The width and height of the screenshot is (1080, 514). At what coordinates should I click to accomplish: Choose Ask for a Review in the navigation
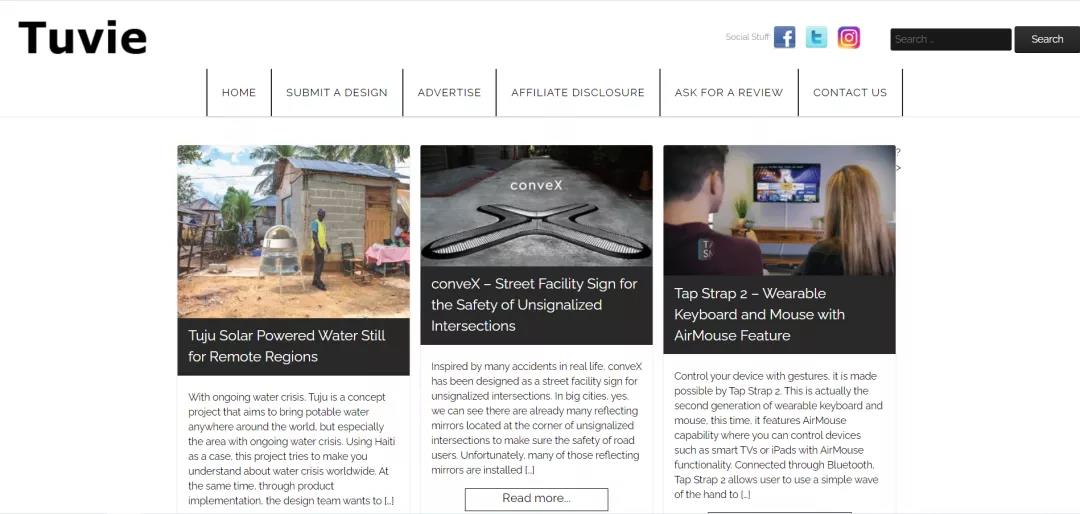click(x=729, y=92)
